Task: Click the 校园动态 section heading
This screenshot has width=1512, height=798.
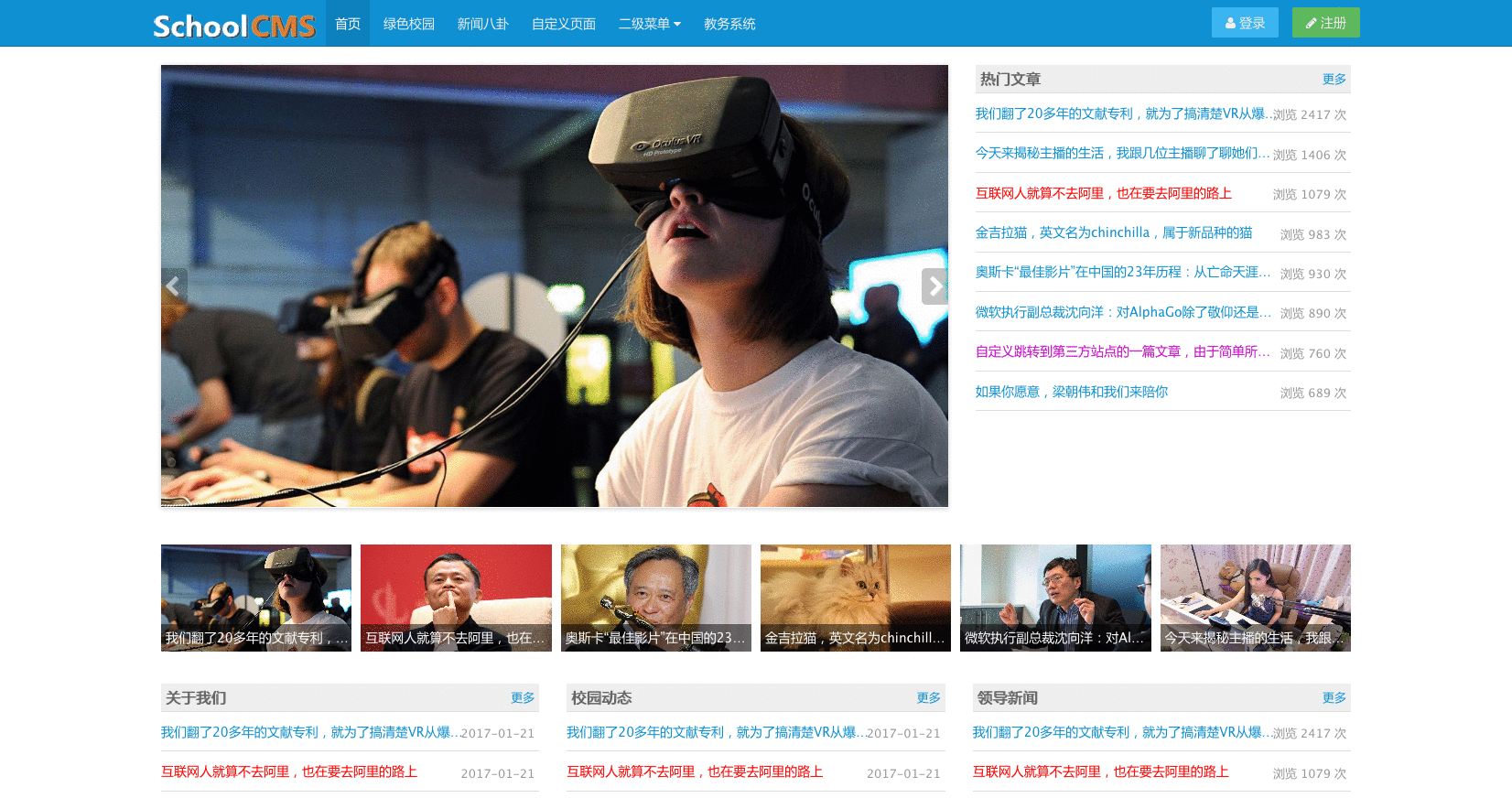Action: tap(601, 698)
